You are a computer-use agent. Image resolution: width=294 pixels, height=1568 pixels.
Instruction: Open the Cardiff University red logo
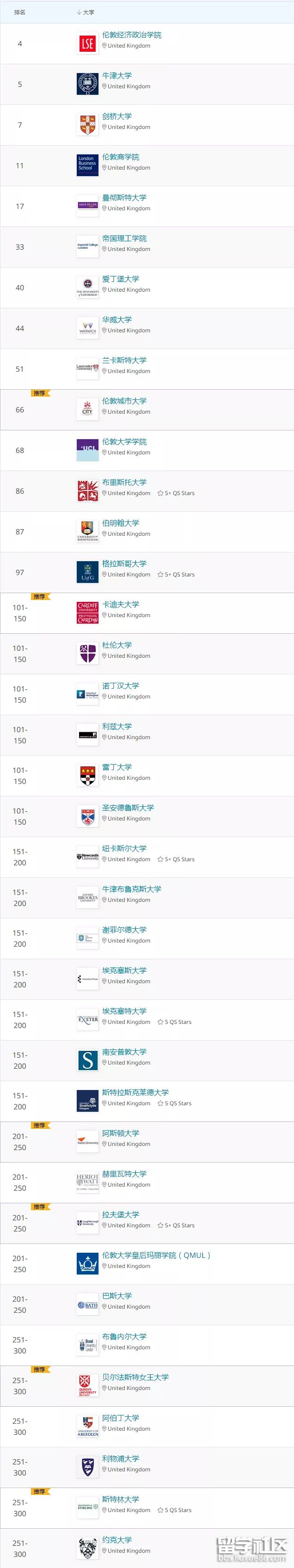[88, 613]
